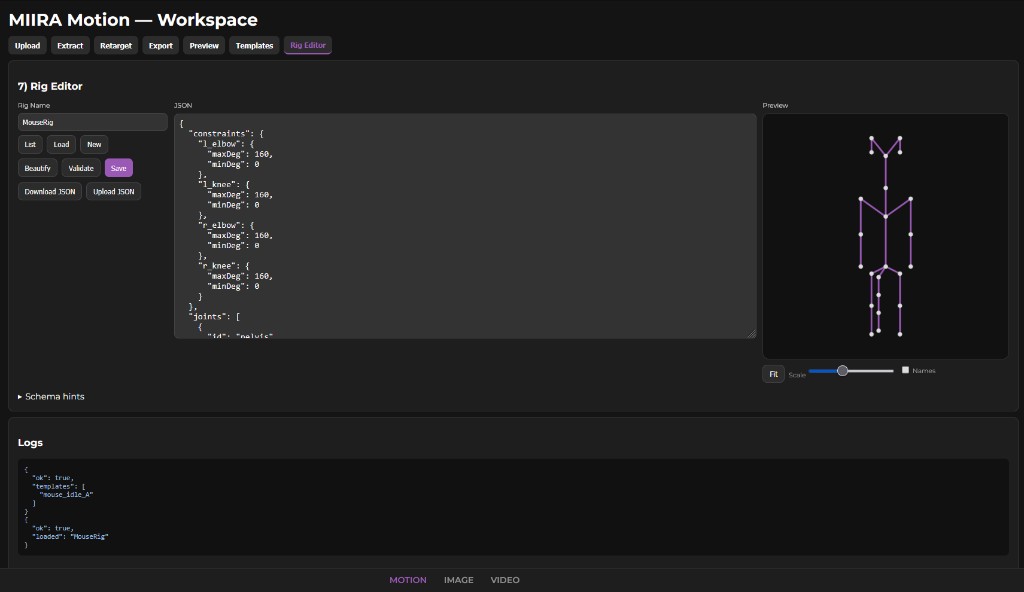Image resolution: width=1024 pixels, height=592 pixels.
Task: Click the skeleton rig preview canvas
Action: 885,236
